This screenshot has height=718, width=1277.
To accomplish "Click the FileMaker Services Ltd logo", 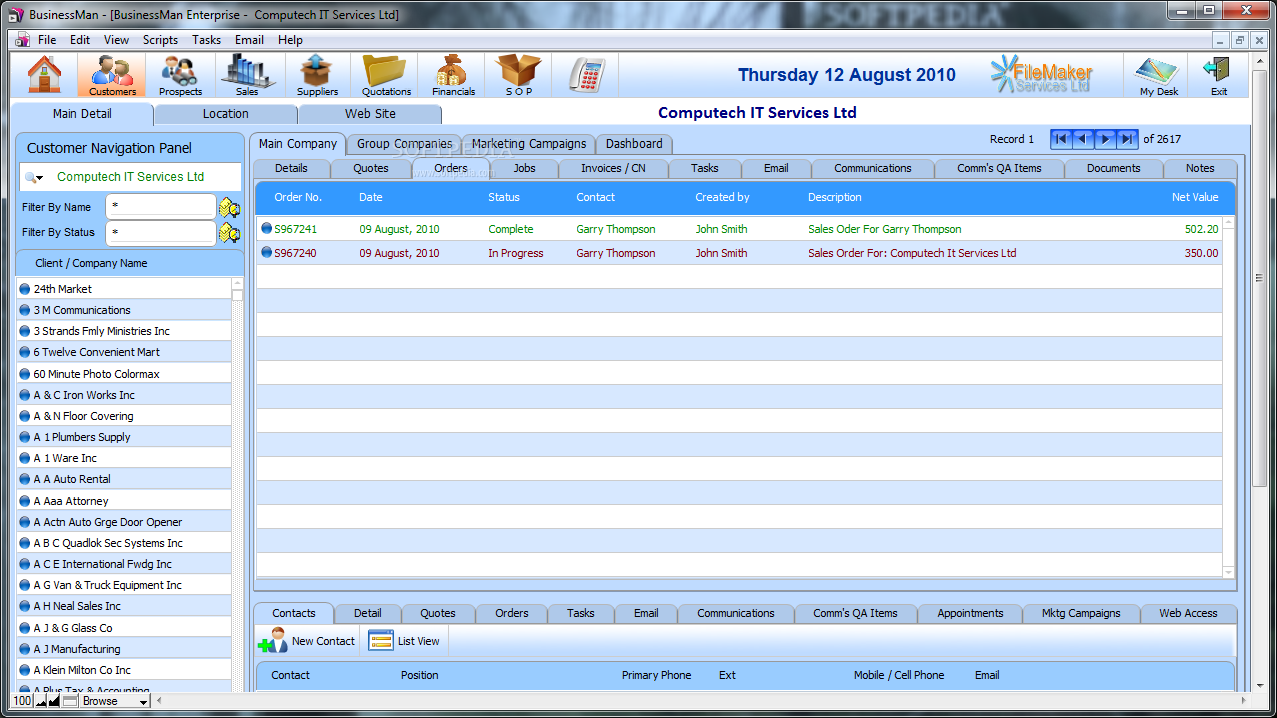I will pyautogui.click(x=1042, y=75).
